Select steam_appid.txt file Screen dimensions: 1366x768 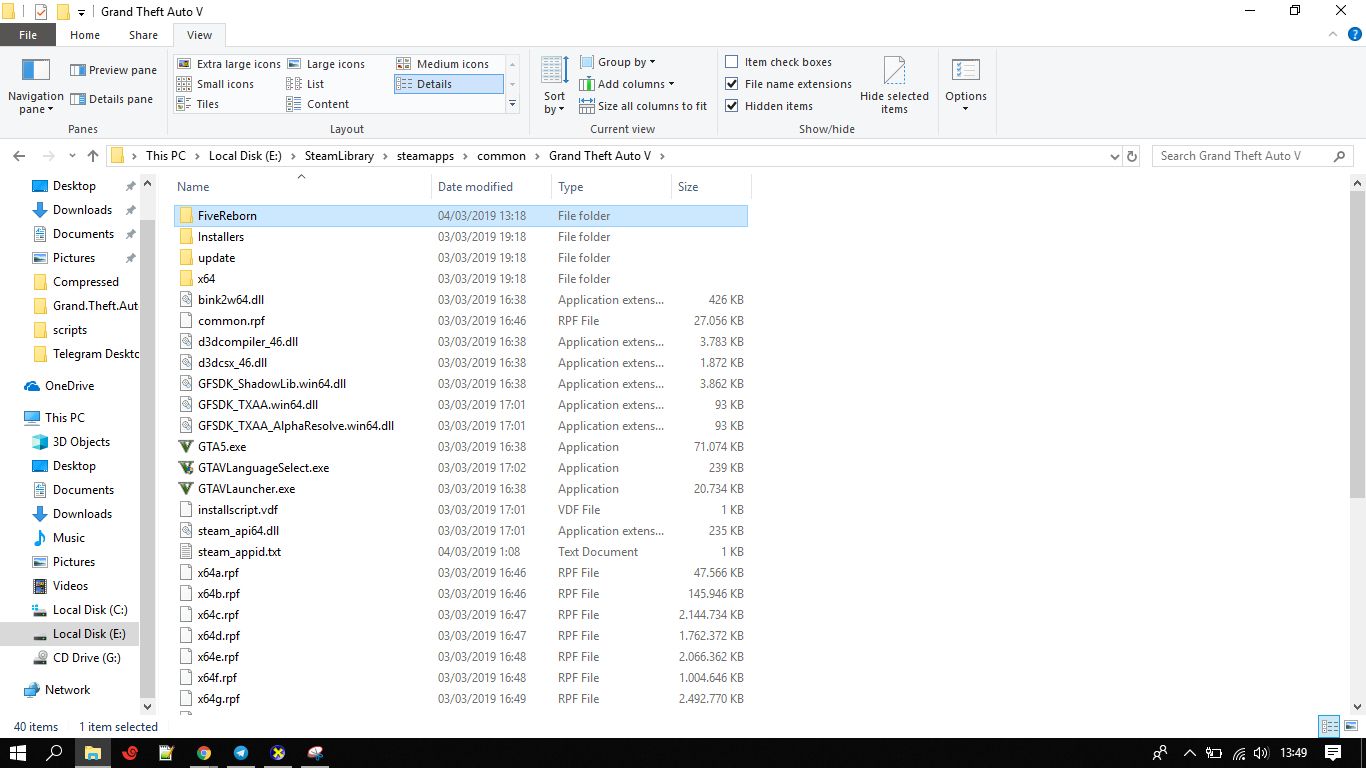(x=460, y=552)
